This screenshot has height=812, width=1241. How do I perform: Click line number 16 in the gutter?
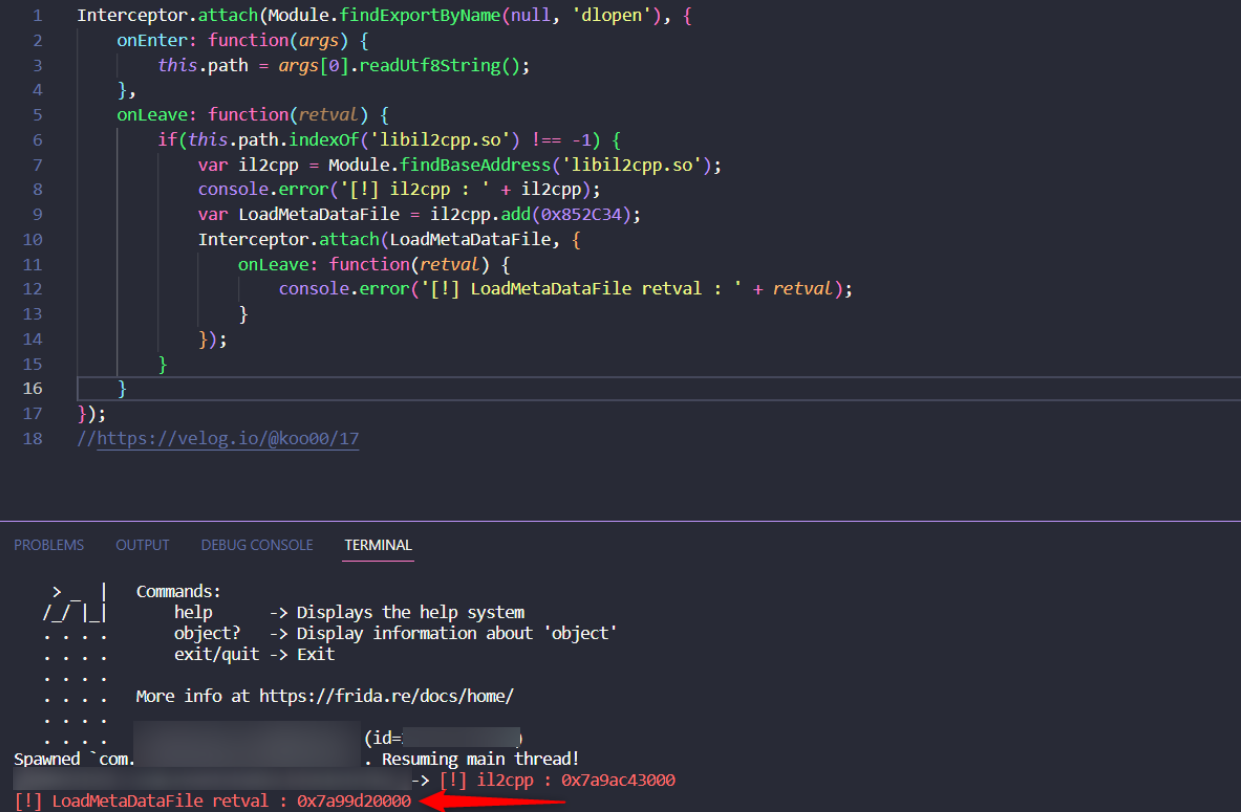click(32, 388)
